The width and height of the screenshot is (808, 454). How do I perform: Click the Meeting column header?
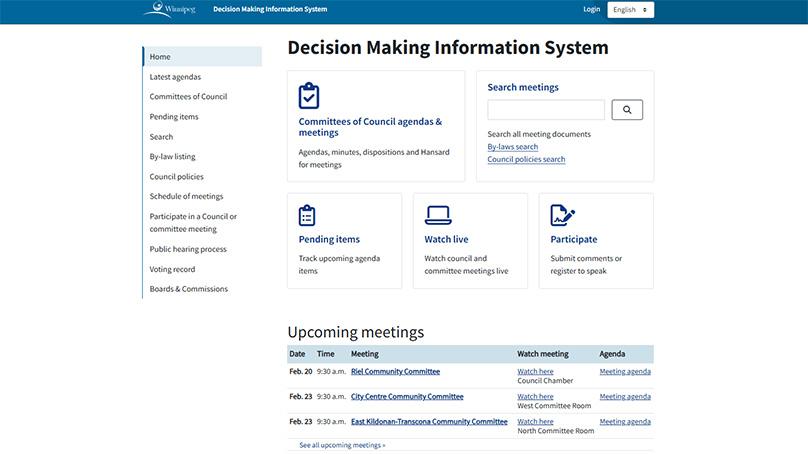pos(364,354)
